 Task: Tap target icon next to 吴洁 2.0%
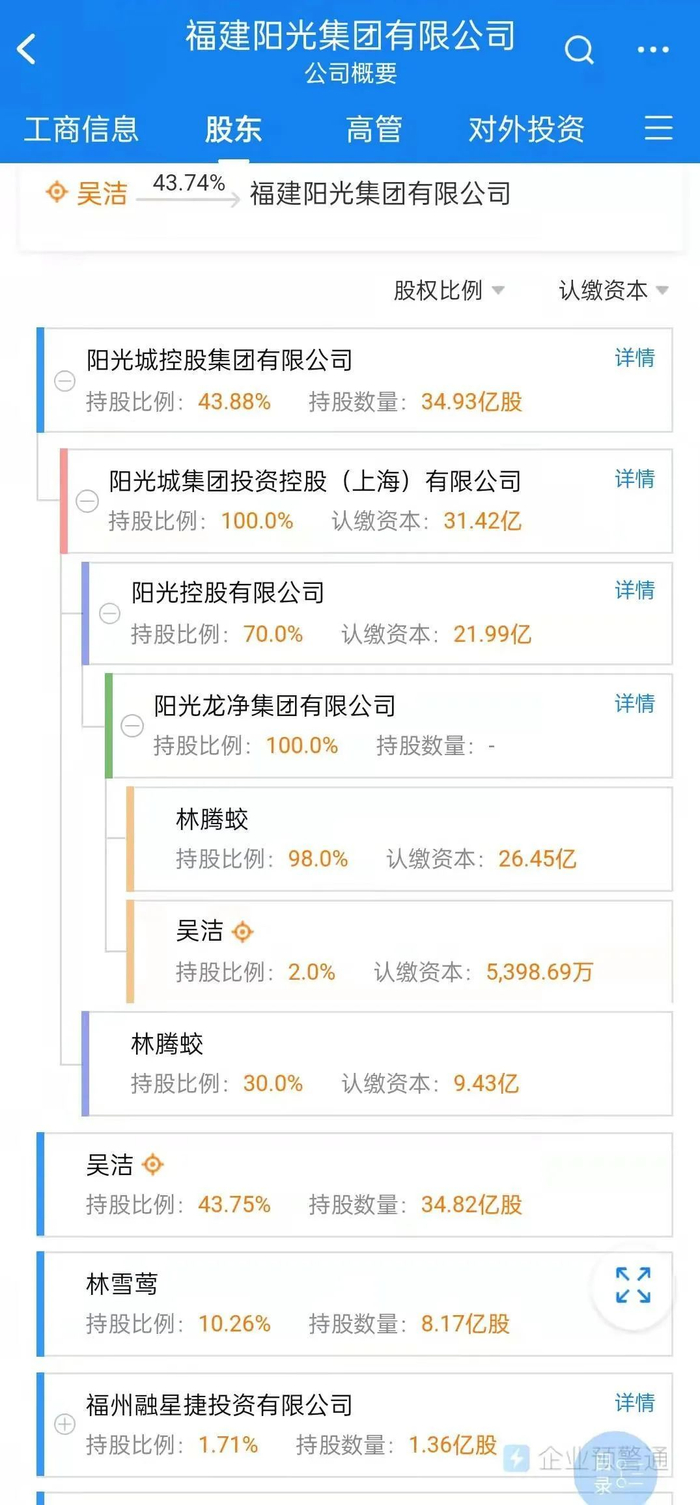point(242,932)
